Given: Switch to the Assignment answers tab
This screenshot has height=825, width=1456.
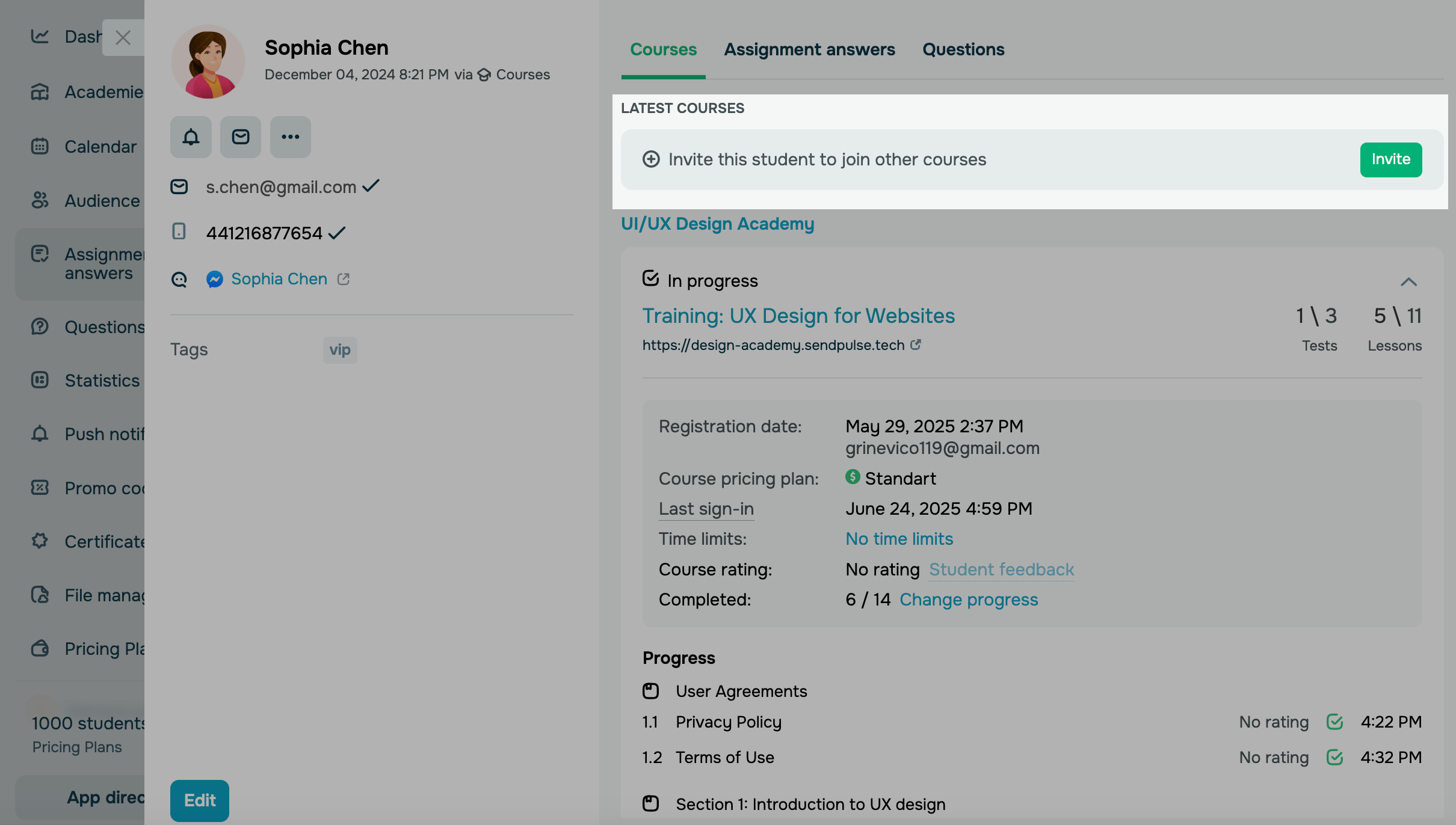Looking at the screenshot, I should click(x=809, y=49).
